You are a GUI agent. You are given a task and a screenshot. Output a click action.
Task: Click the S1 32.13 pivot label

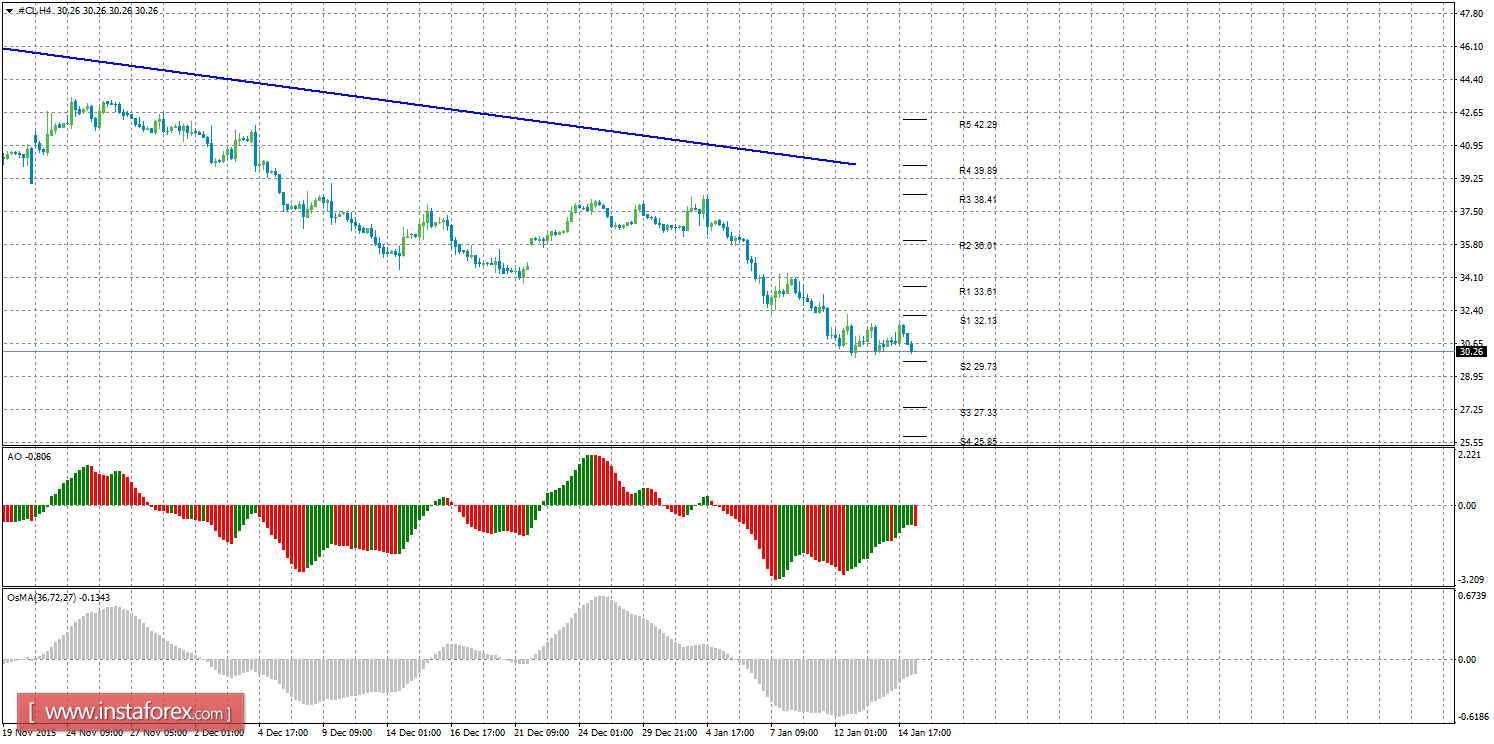point(978,321)
